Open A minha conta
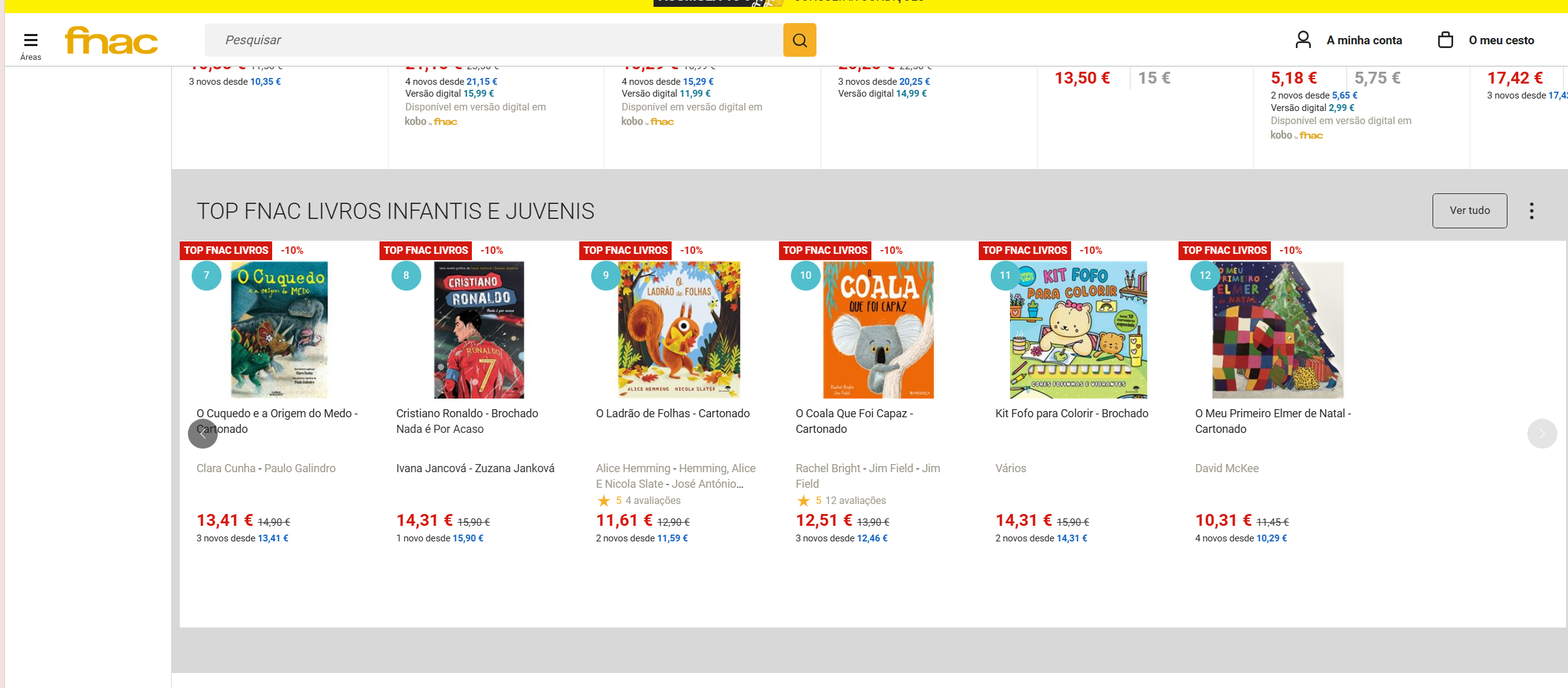Viewport: 1568px width, 688px height. coord(1364,39)
